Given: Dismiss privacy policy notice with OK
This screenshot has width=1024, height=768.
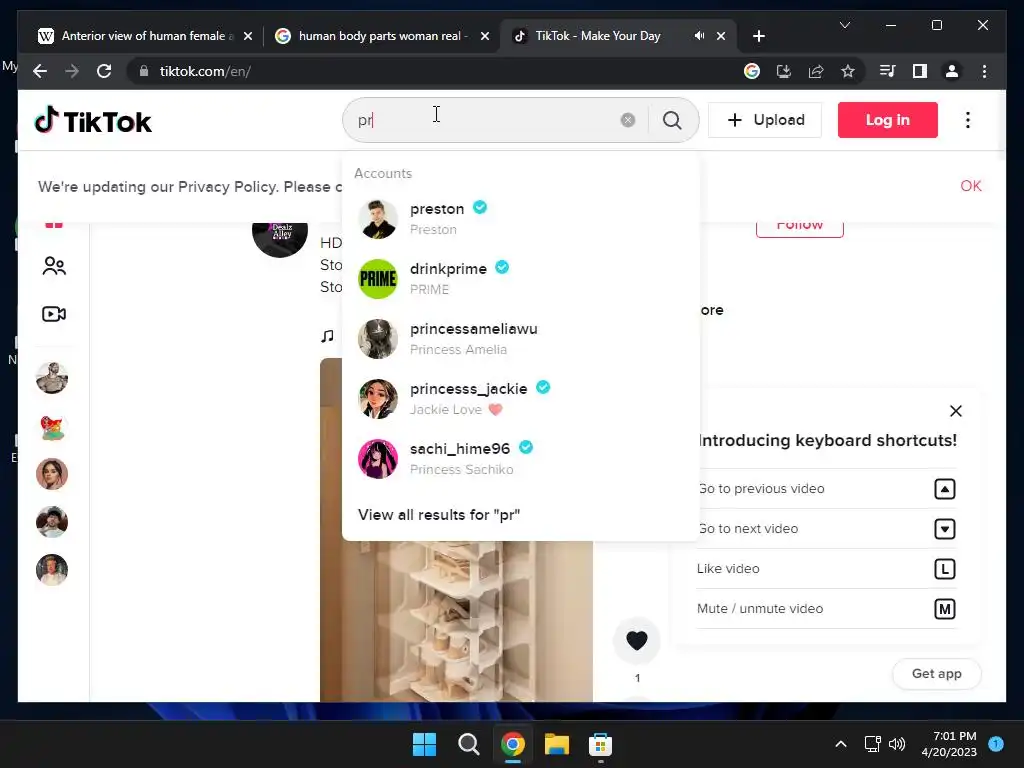Looking at the screenshot, I should coord(970,186).
